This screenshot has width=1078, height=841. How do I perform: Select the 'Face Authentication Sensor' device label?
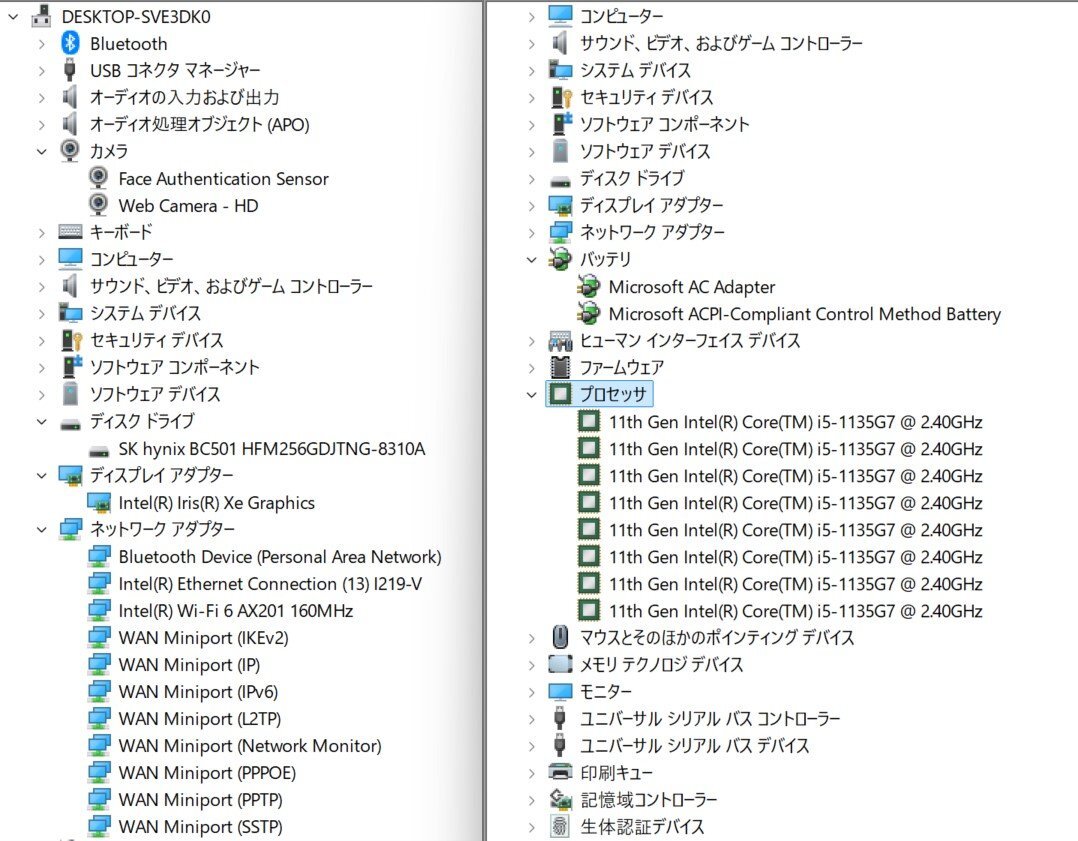click(x=223, y=179)
